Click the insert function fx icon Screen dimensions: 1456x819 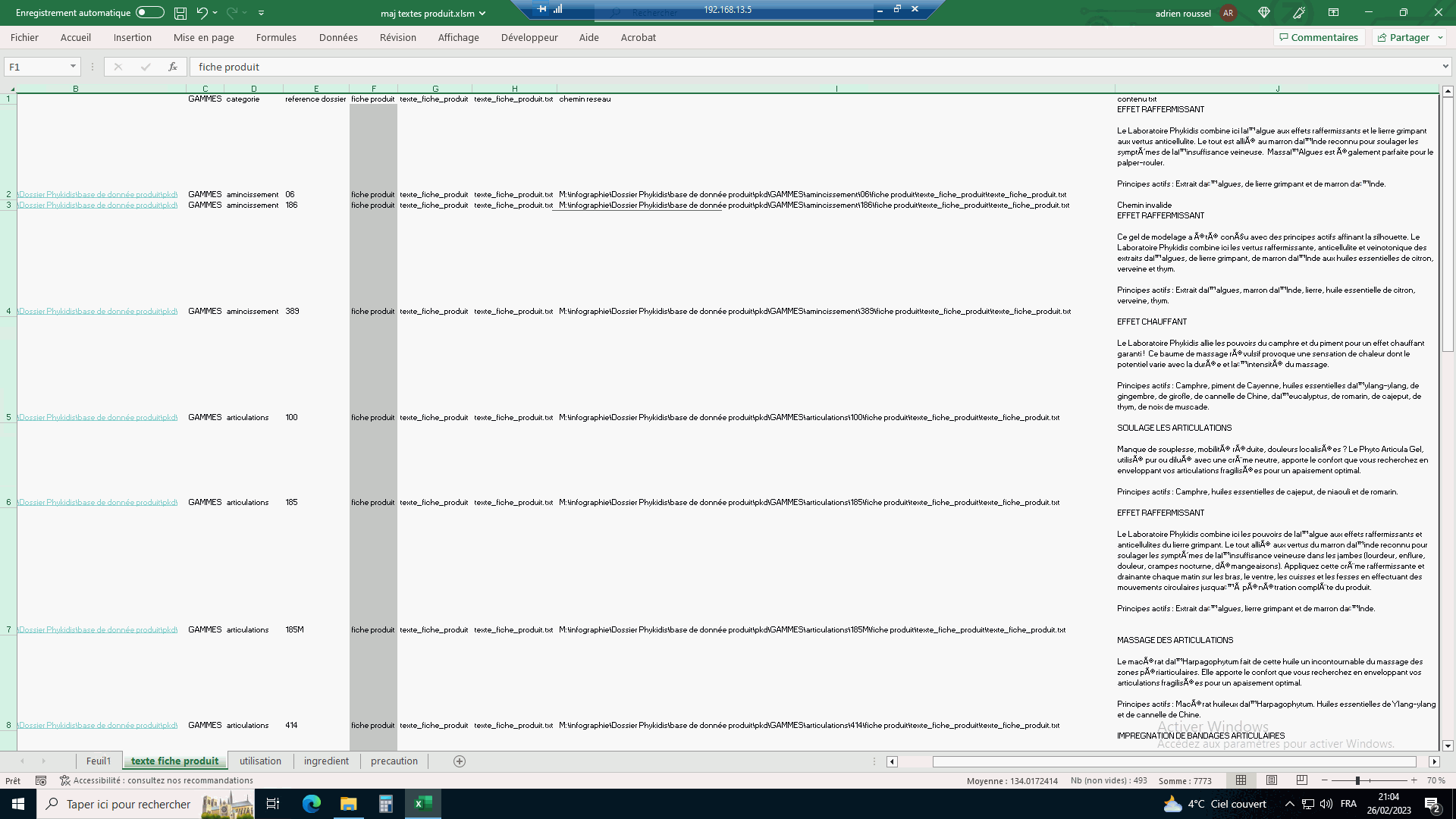tap(173, 67)
